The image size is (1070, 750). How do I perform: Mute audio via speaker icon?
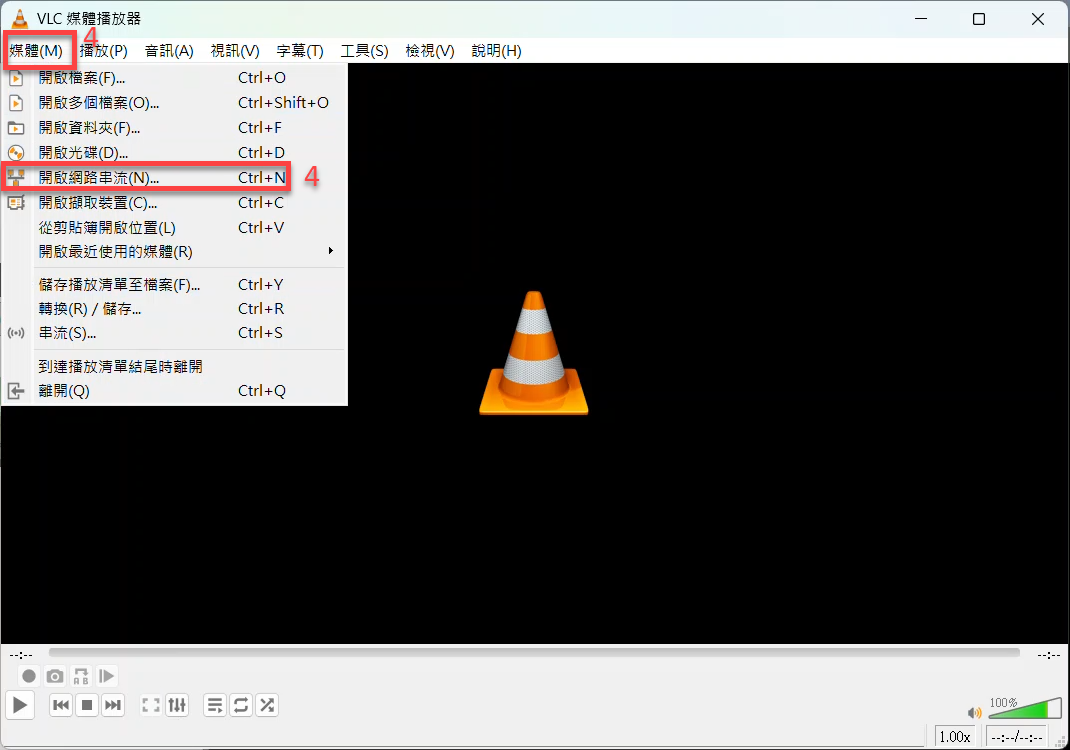tap(974, 712)
